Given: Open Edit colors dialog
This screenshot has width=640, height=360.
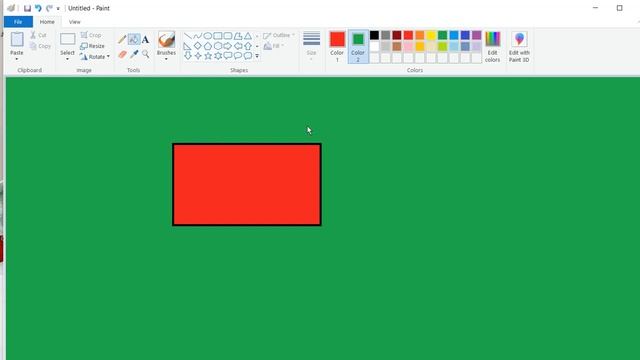Looking at the screenshot, I should pos(492,47).
